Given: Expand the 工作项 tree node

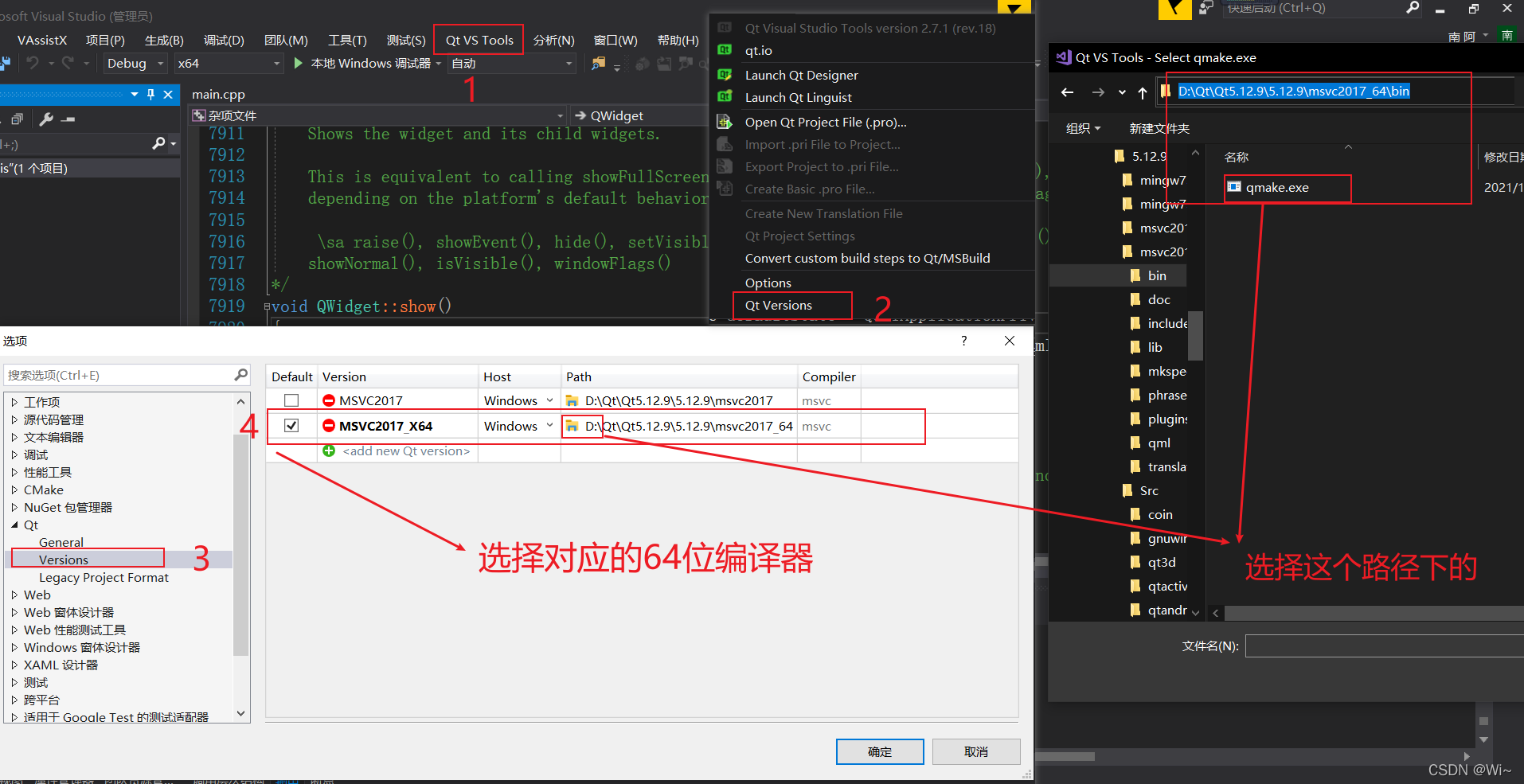Looking at the screenshot, I should point(14,403).
